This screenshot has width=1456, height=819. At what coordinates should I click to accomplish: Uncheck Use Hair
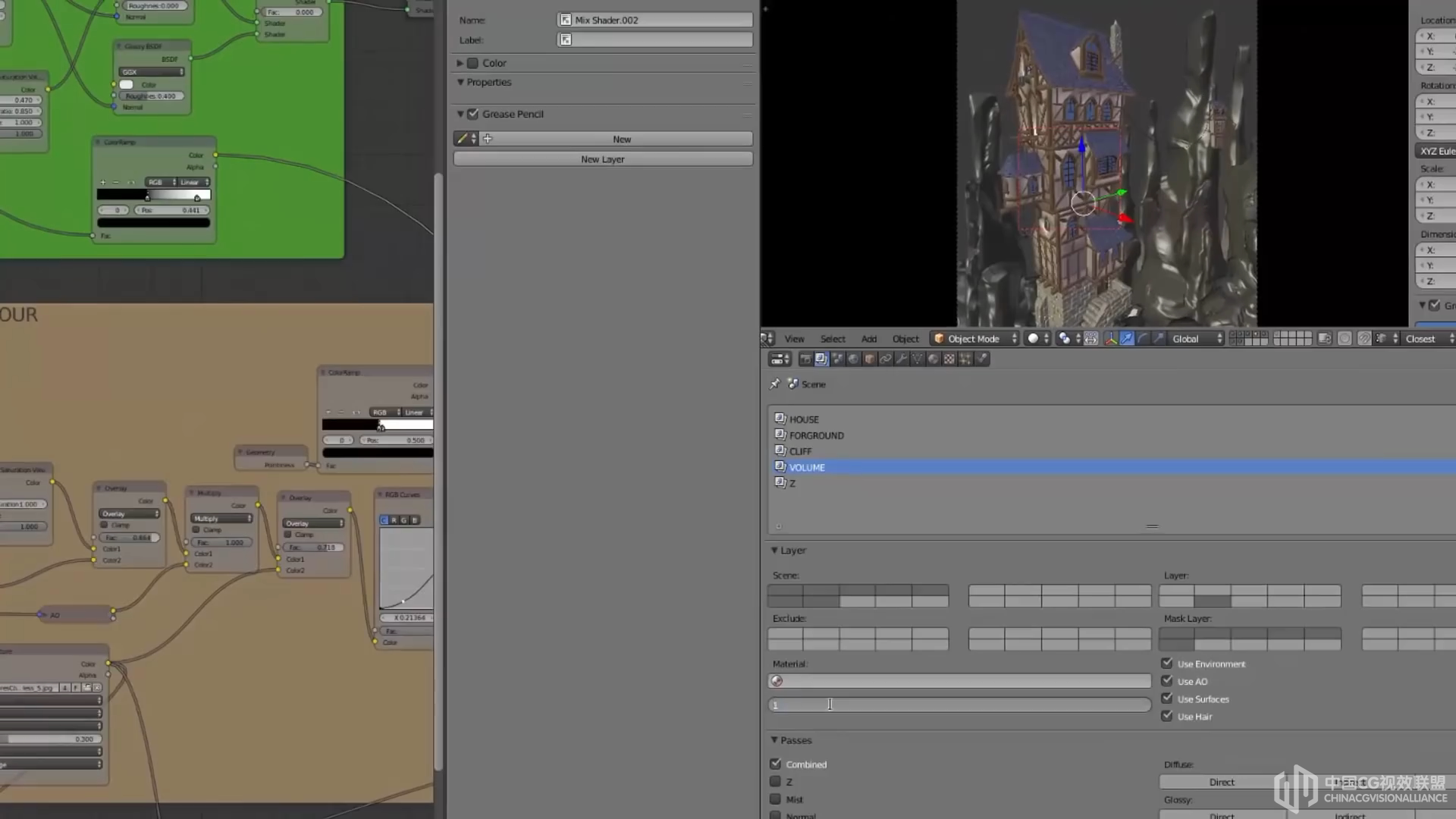pos(1167,716)
